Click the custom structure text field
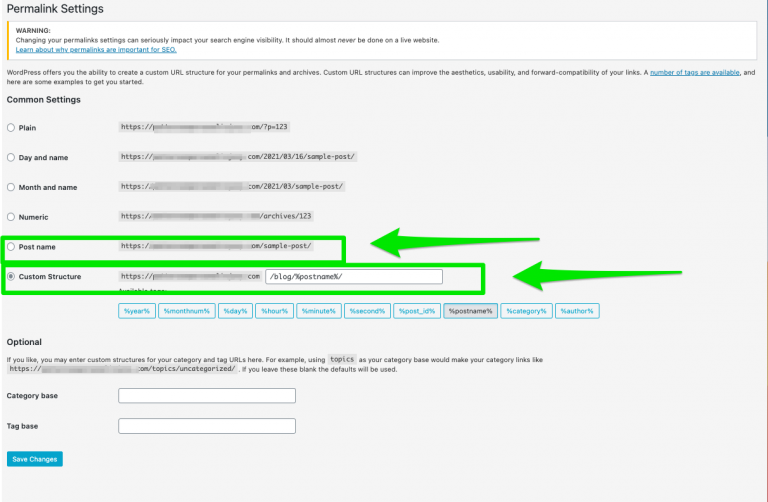This screenshot has width=768, height=502. [x=354, y=277]
